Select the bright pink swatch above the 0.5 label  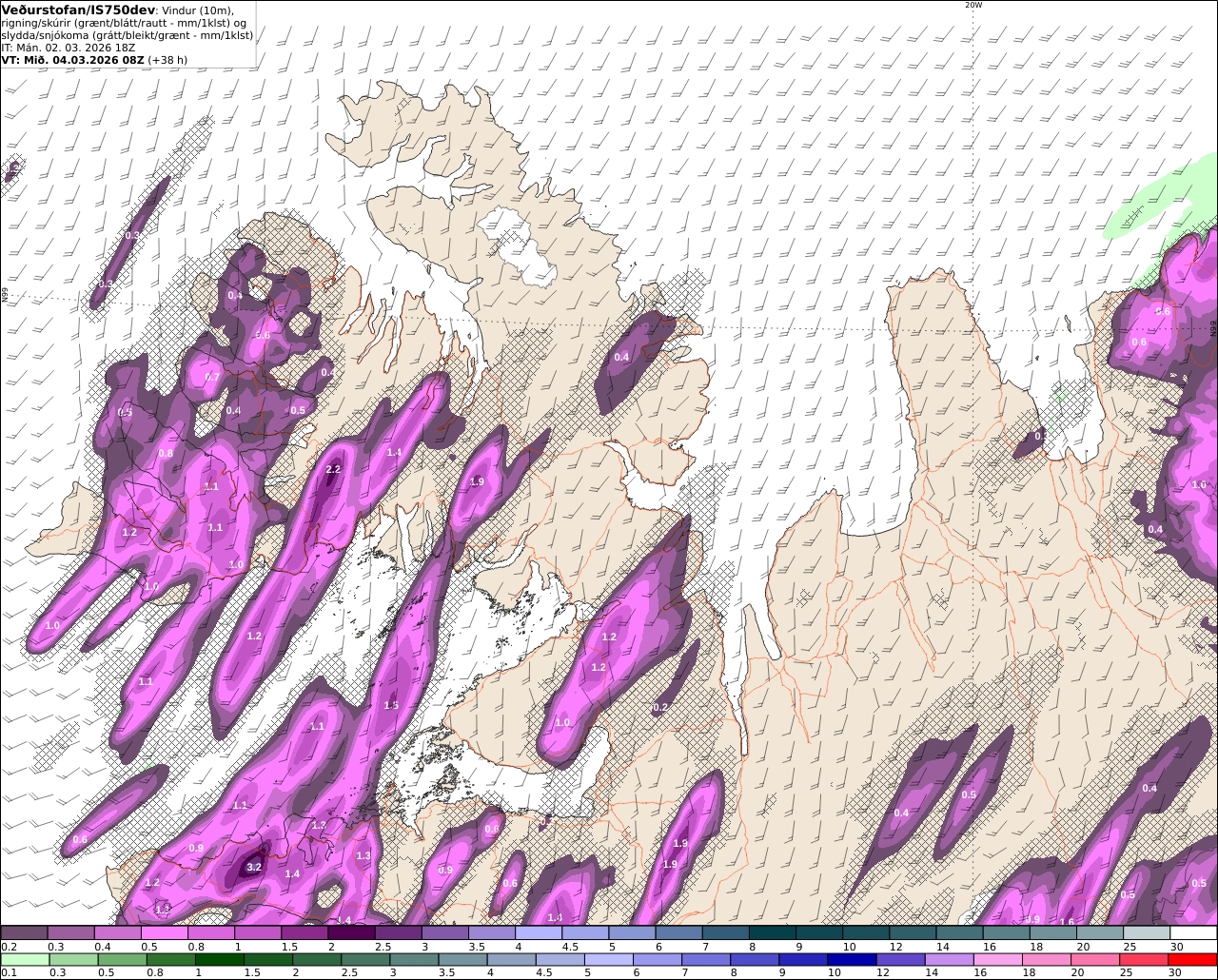coord(164,932)
